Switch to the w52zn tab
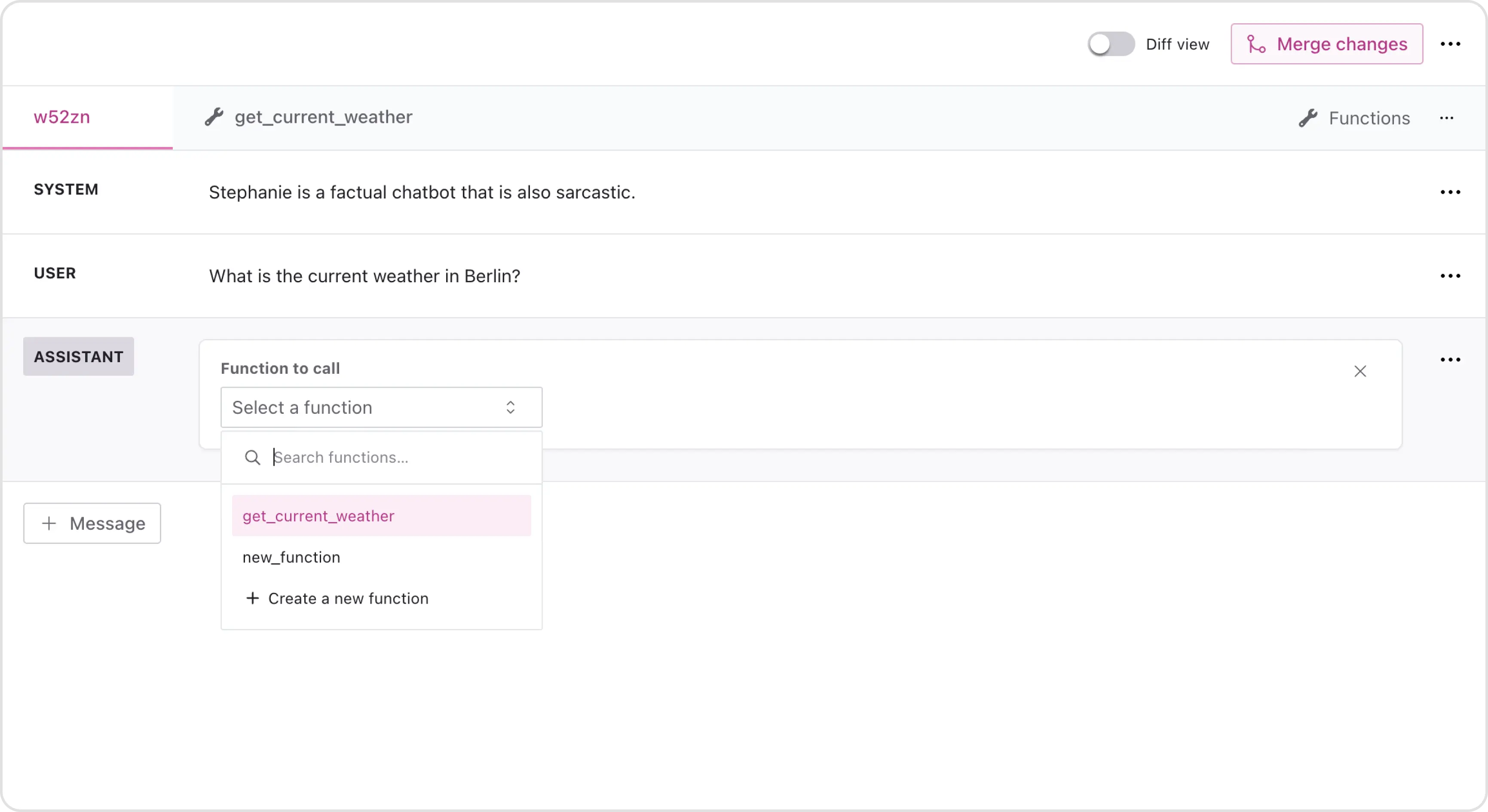1488x812 pixels. (x=62, y=117)
